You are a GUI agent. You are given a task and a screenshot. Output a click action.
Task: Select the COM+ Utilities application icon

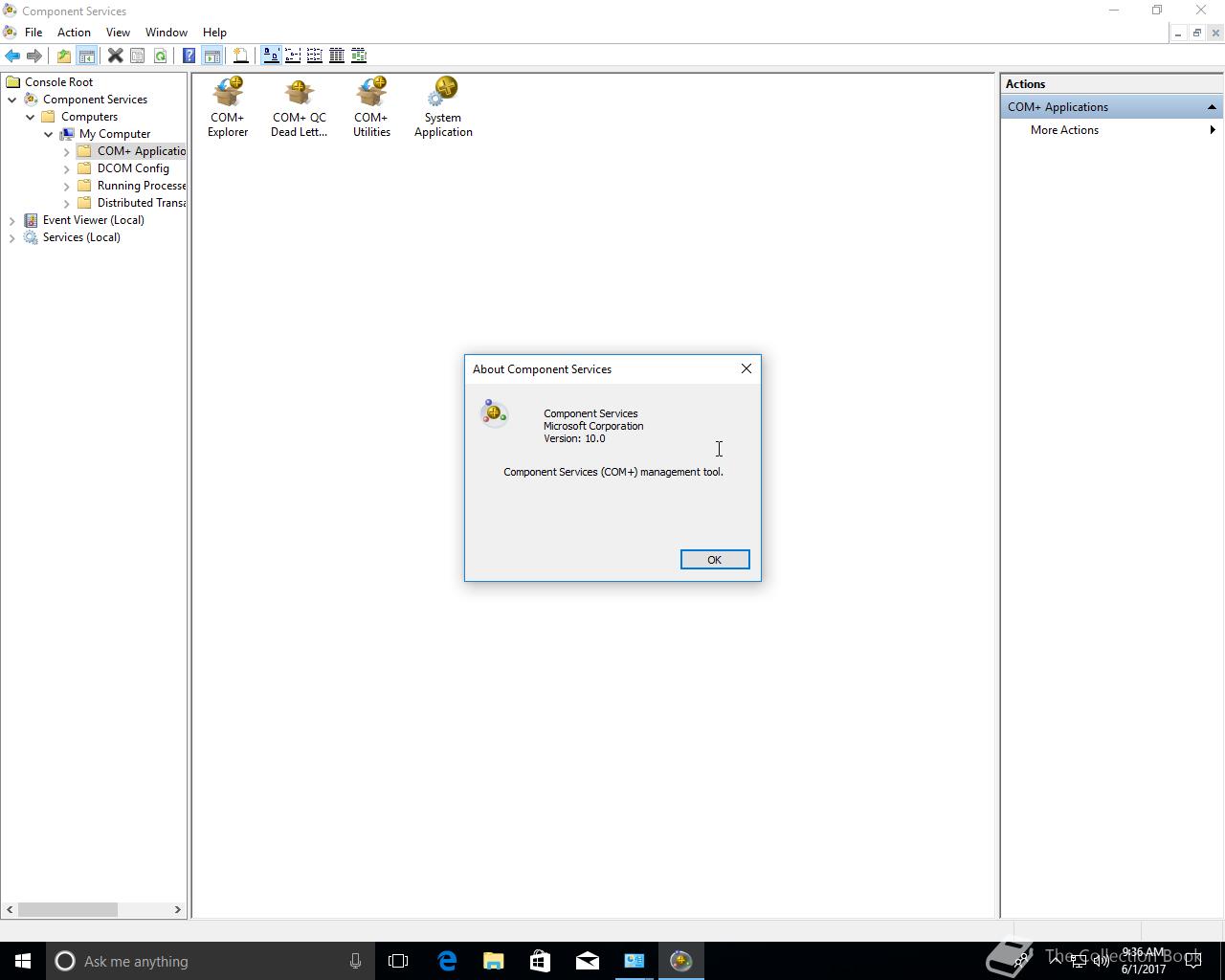tap(371, 107)
